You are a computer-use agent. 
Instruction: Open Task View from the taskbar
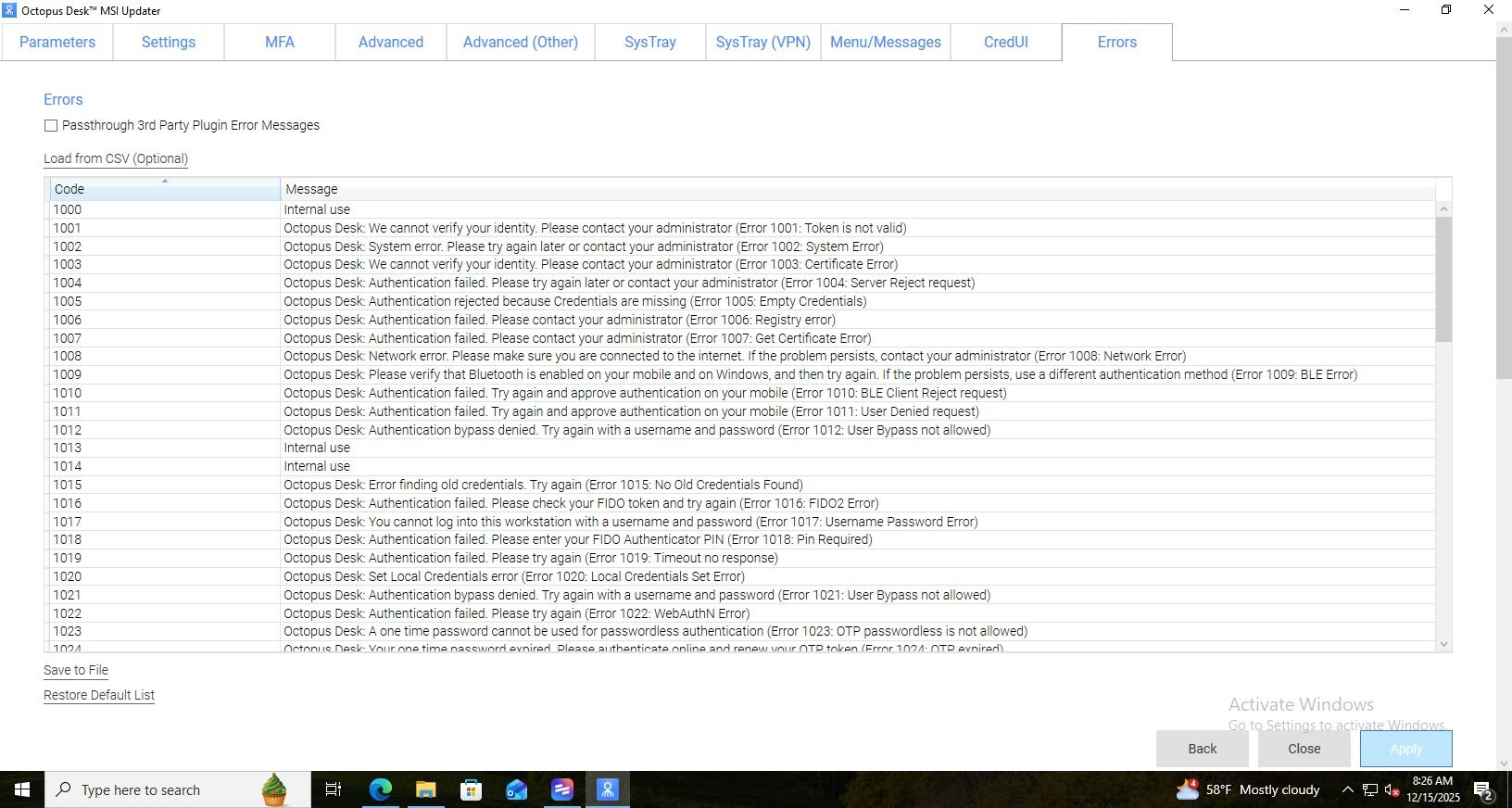pyautogui.click(x=334, y=789)
